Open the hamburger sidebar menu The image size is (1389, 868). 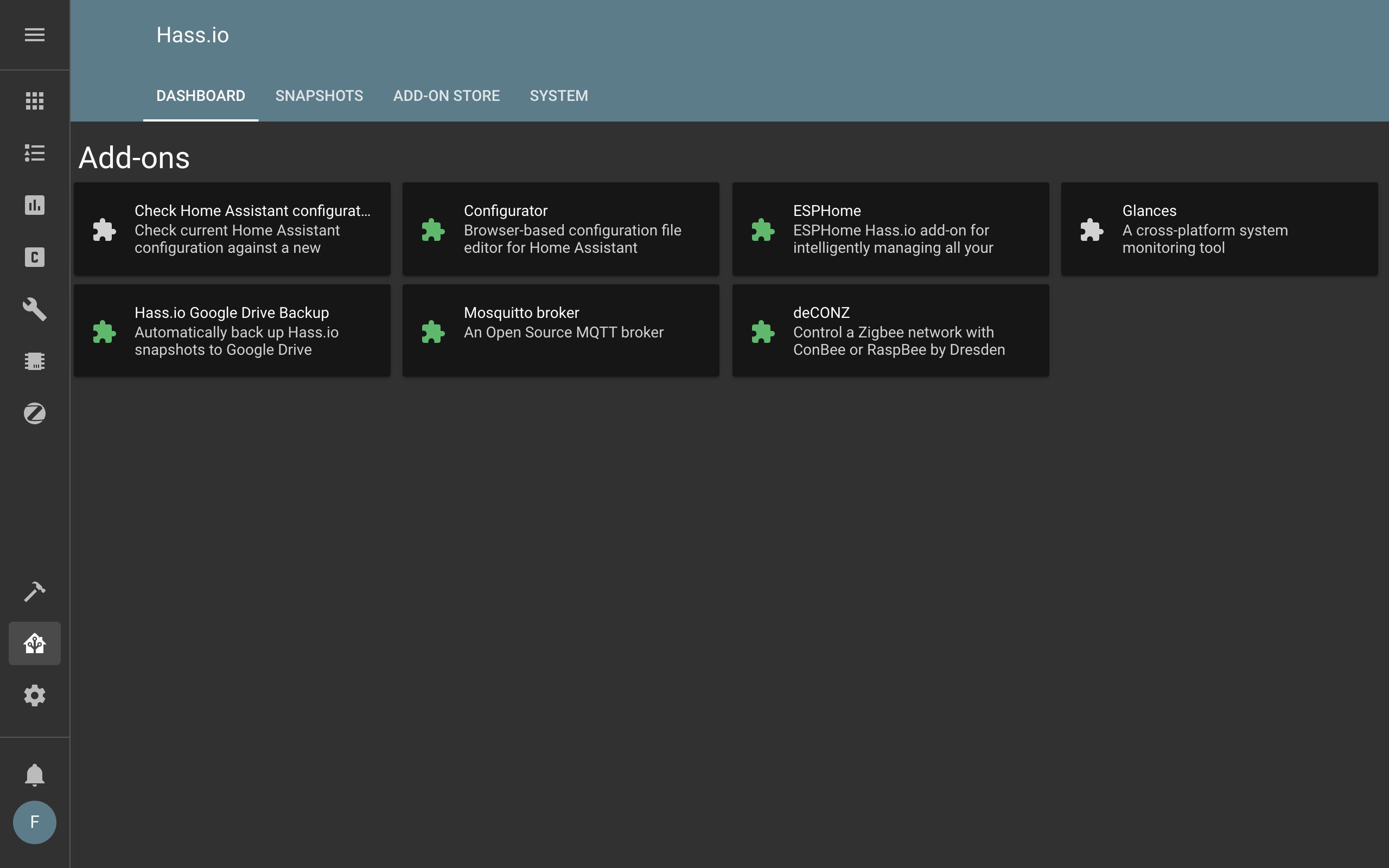(x=34, y=35)
